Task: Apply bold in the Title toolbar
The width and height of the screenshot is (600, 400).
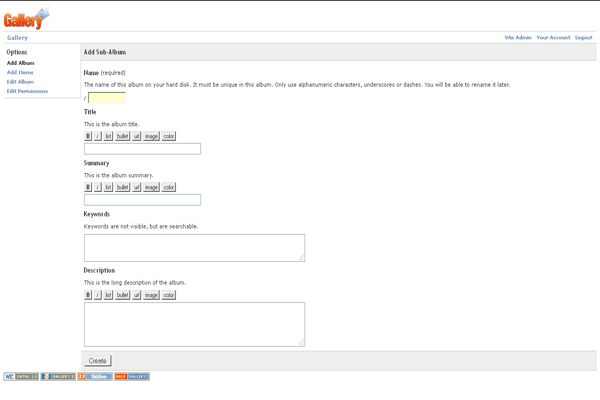Action: (88, 136)
